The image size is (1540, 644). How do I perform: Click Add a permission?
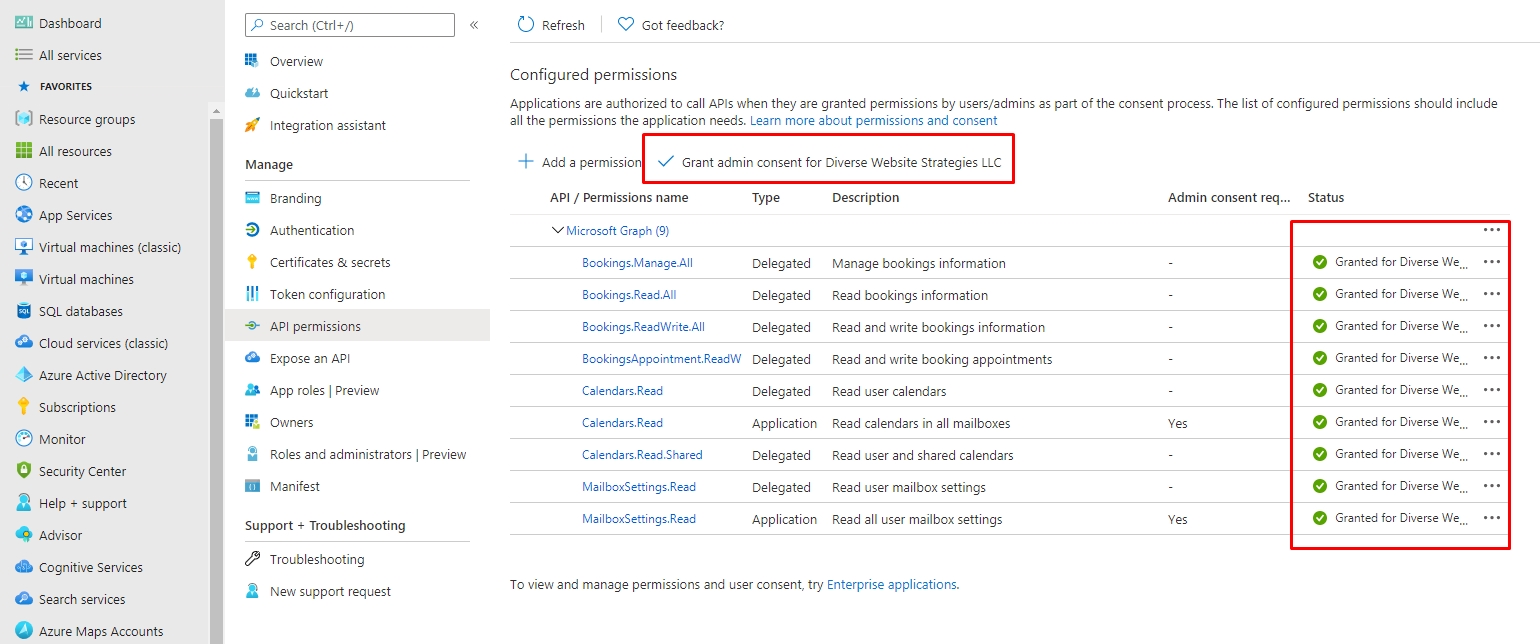point(579,162)
